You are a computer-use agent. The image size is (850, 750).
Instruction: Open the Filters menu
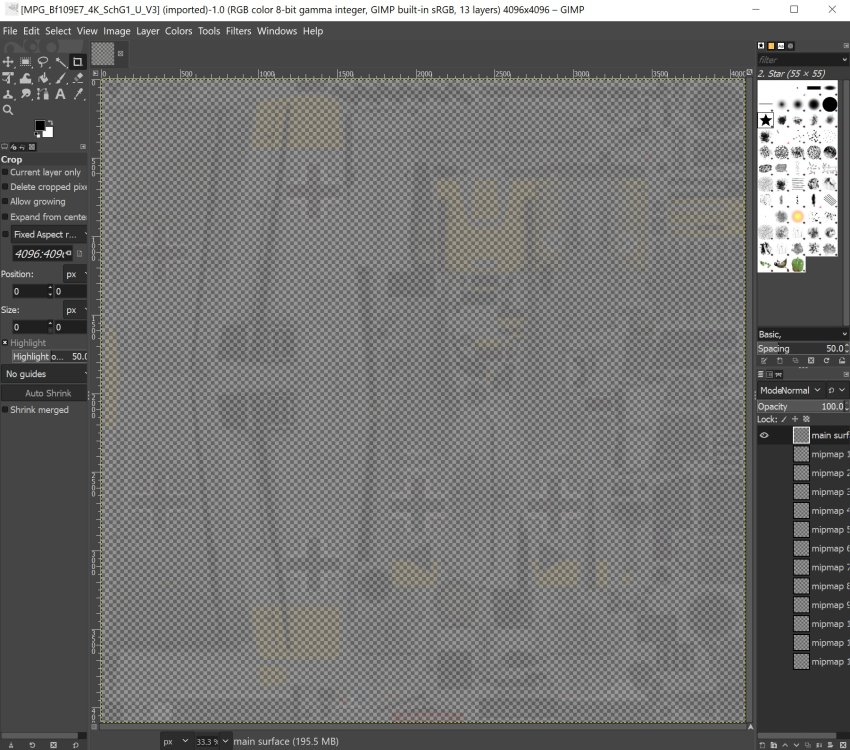coord(238,31)
